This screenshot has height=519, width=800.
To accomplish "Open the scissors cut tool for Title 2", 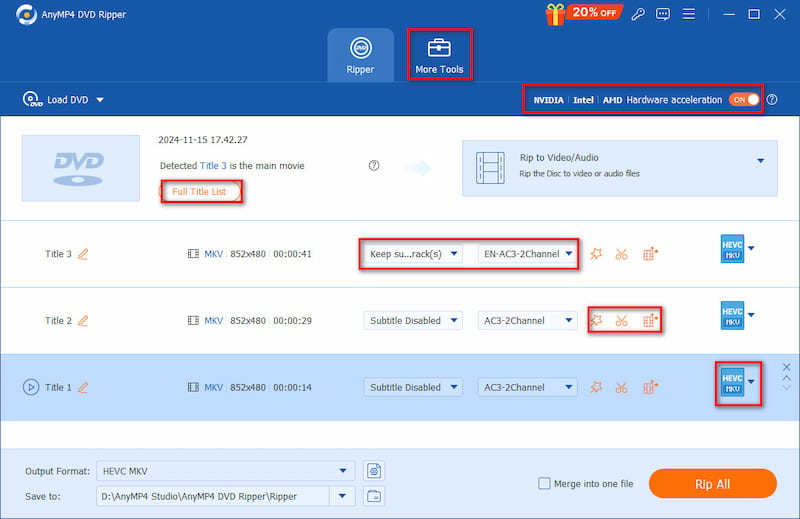I will coord(621,320).
